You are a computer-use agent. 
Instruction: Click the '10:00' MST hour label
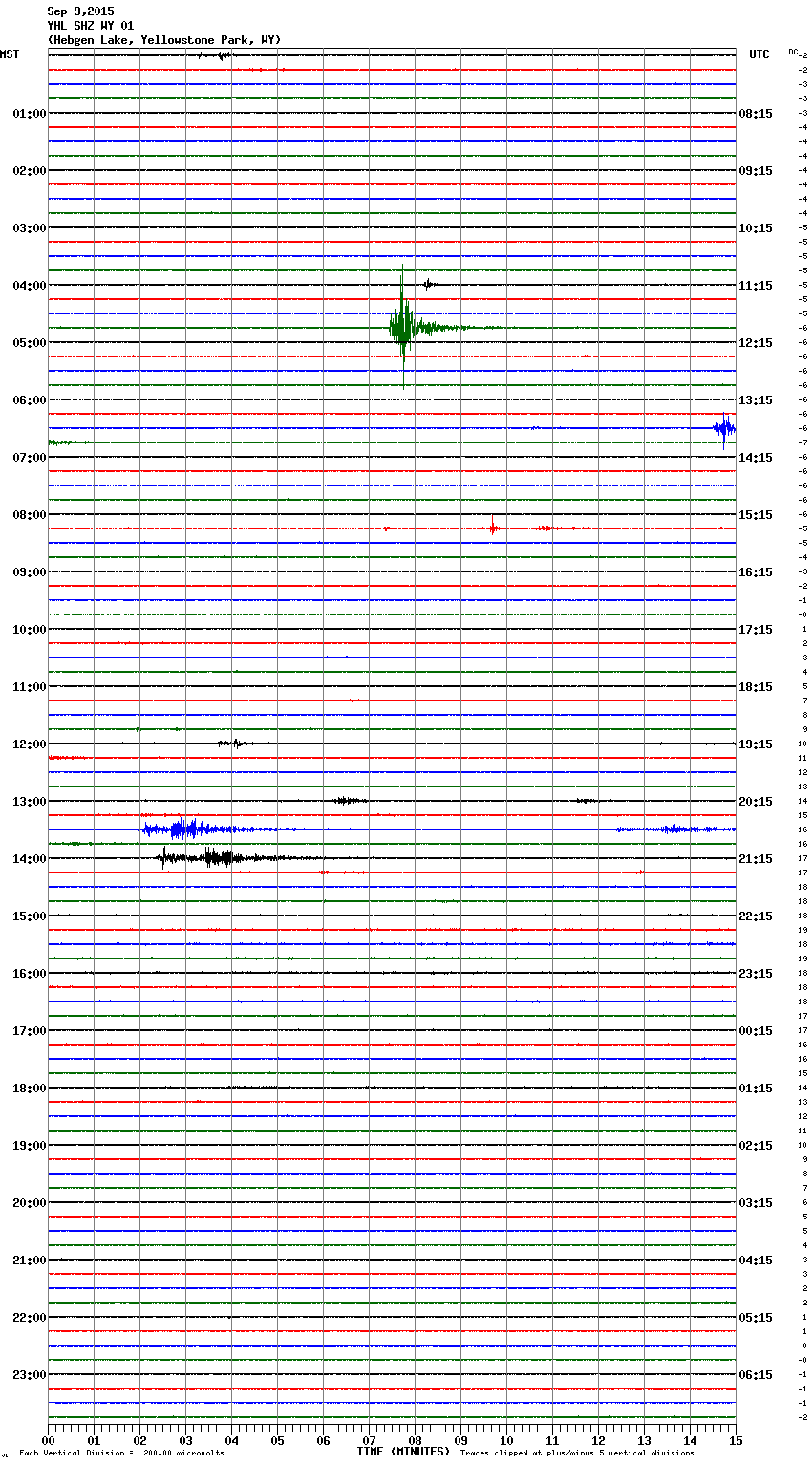[x=30, y=630]
